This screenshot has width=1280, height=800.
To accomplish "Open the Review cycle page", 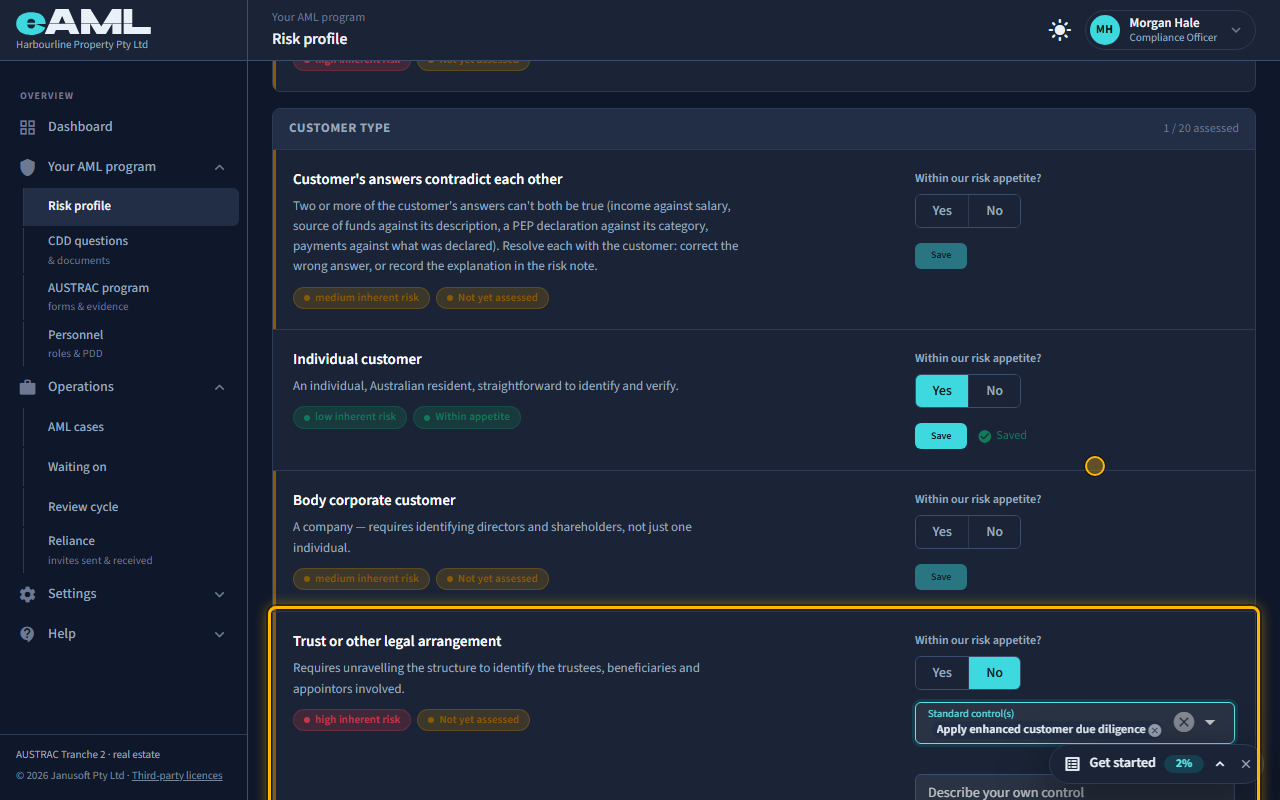I will [131, 507].
